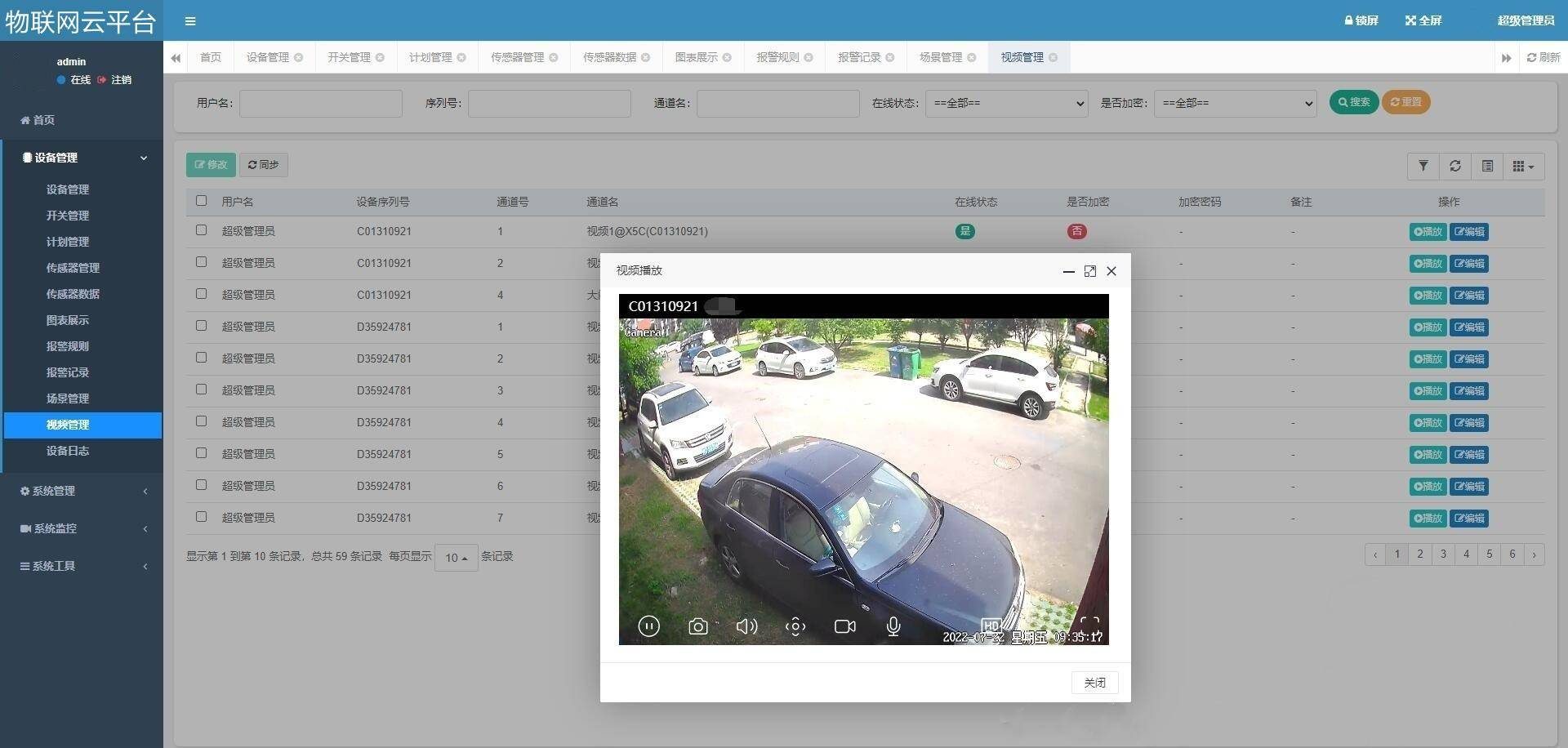
Task: Open the 是否加密 dropdown
Action: pyautogui.click(x=1235, y=104)
